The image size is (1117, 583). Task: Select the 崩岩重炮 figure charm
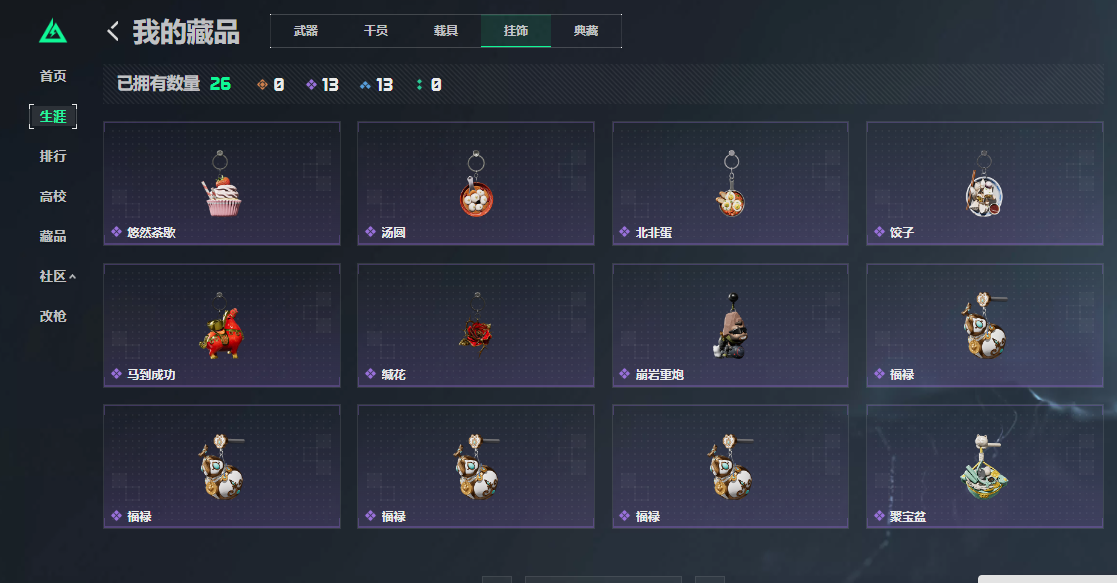[x=730, y=325]
